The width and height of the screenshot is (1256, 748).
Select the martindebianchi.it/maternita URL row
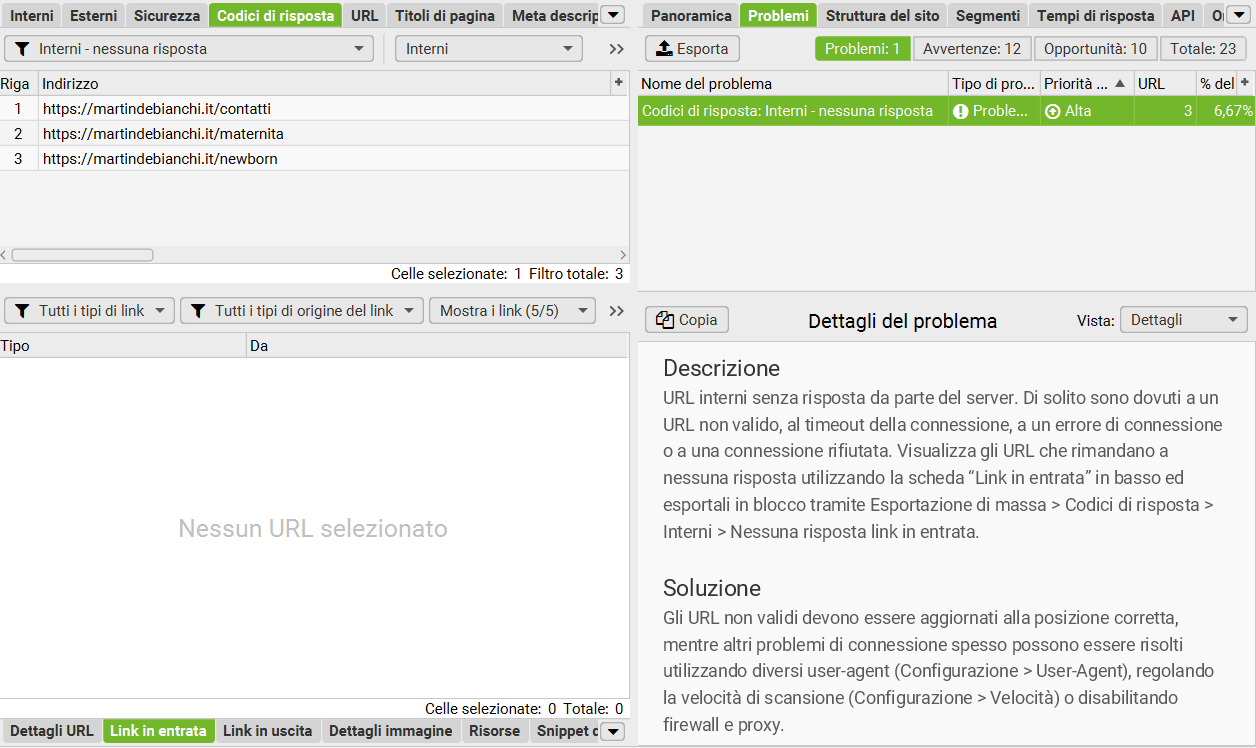(314, 134)
